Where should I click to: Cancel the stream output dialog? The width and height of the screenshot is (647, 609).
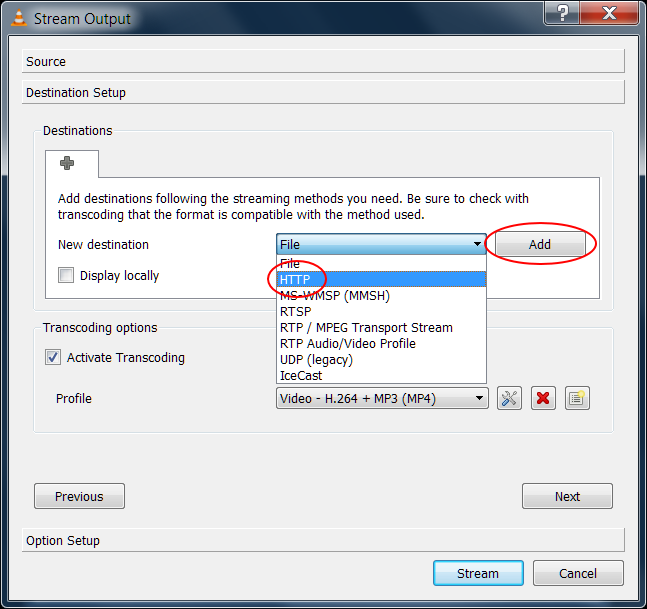[x=578, y=573]
